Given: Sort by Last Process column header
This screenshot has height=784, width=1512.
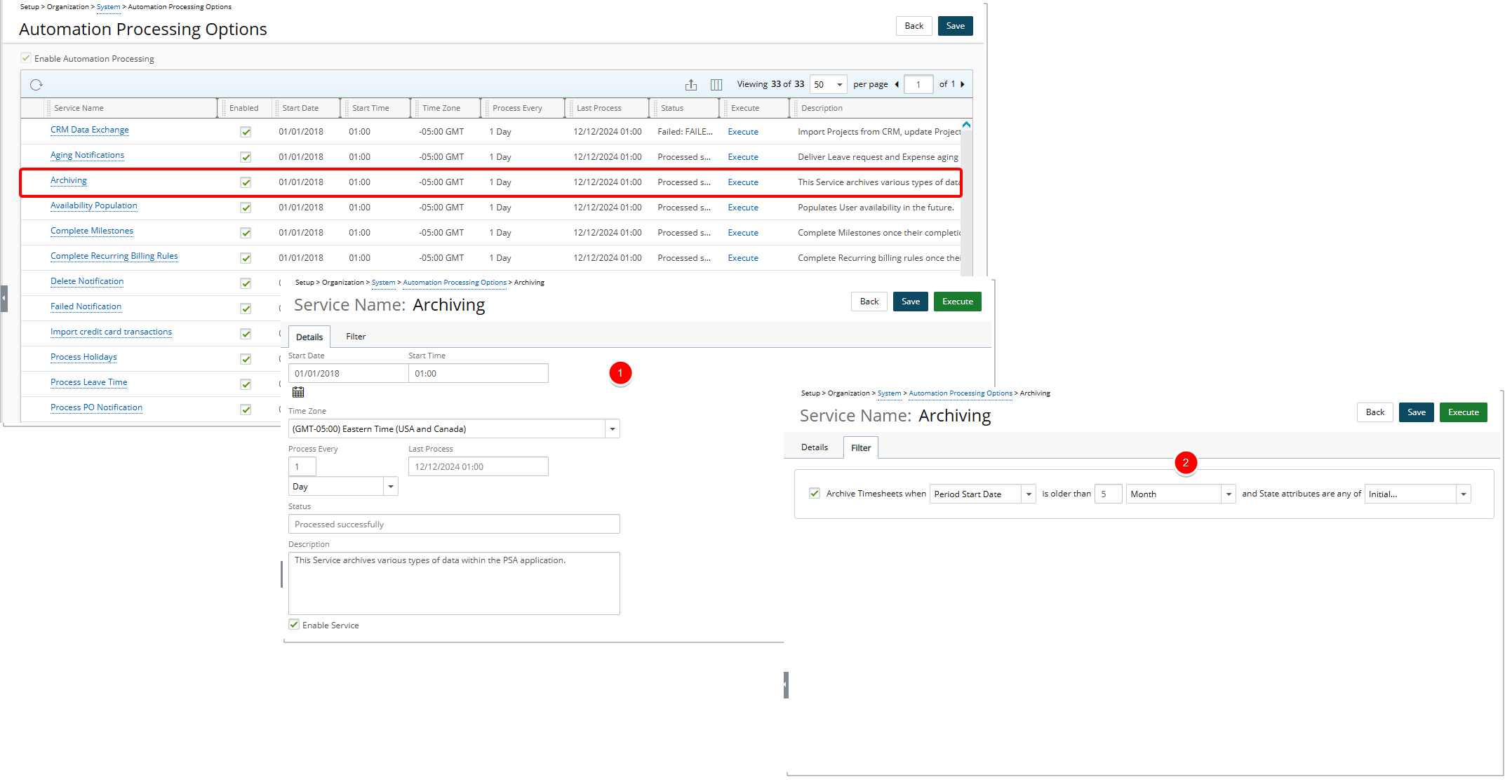Looking at the screenshot, I should [598, 108].
